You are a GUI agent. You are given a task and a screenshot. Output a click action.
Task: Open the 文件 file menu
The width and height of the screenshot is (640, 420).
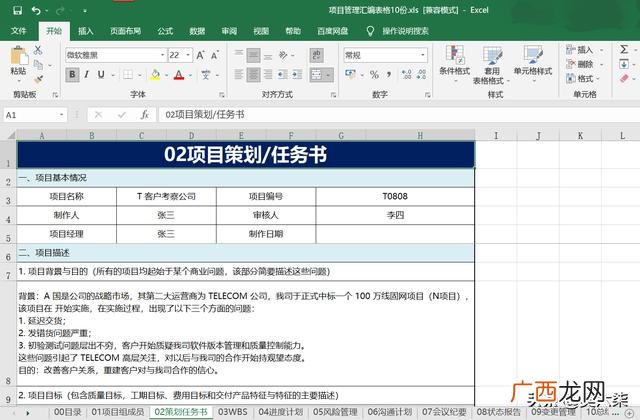[x=18, y=31]
